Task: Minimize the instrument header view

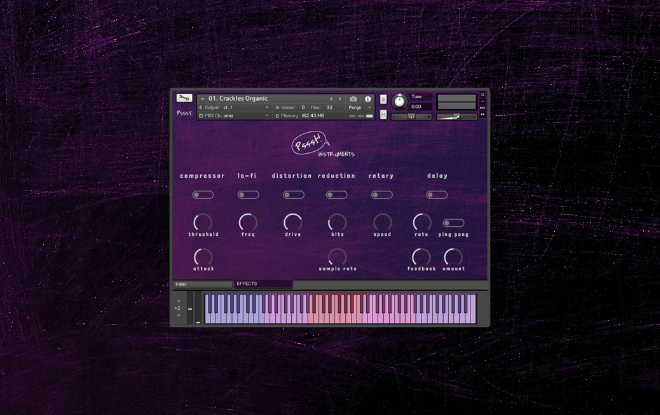Action: pos(482,101)
